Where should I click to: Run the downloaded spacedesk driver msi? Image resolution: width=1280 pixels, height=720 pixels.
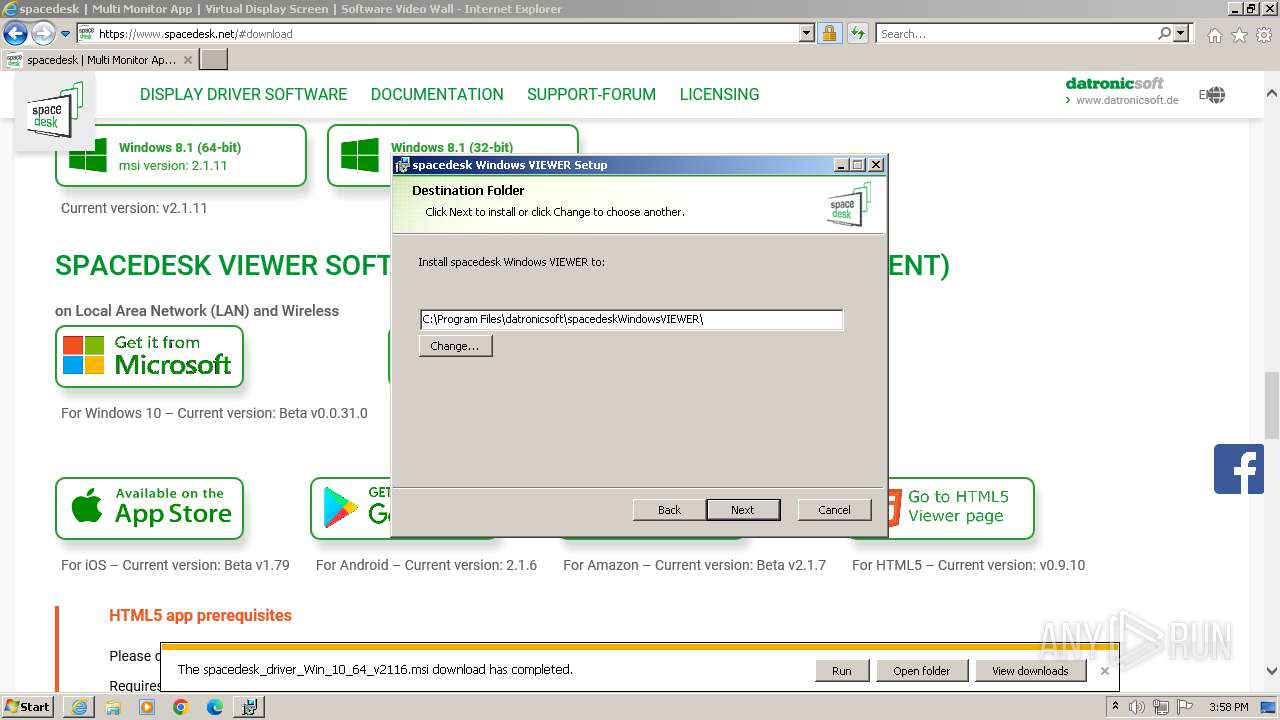tap(842, 671)
